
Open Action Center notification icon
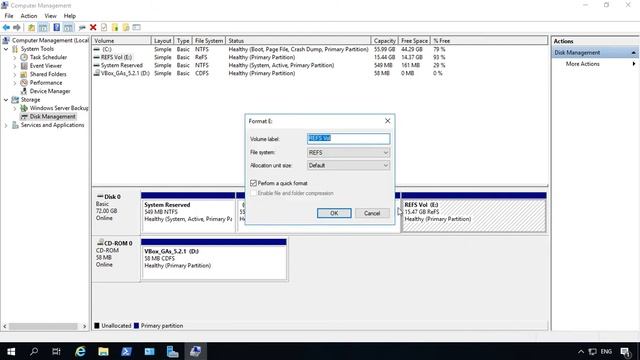[x=625, y=352]
